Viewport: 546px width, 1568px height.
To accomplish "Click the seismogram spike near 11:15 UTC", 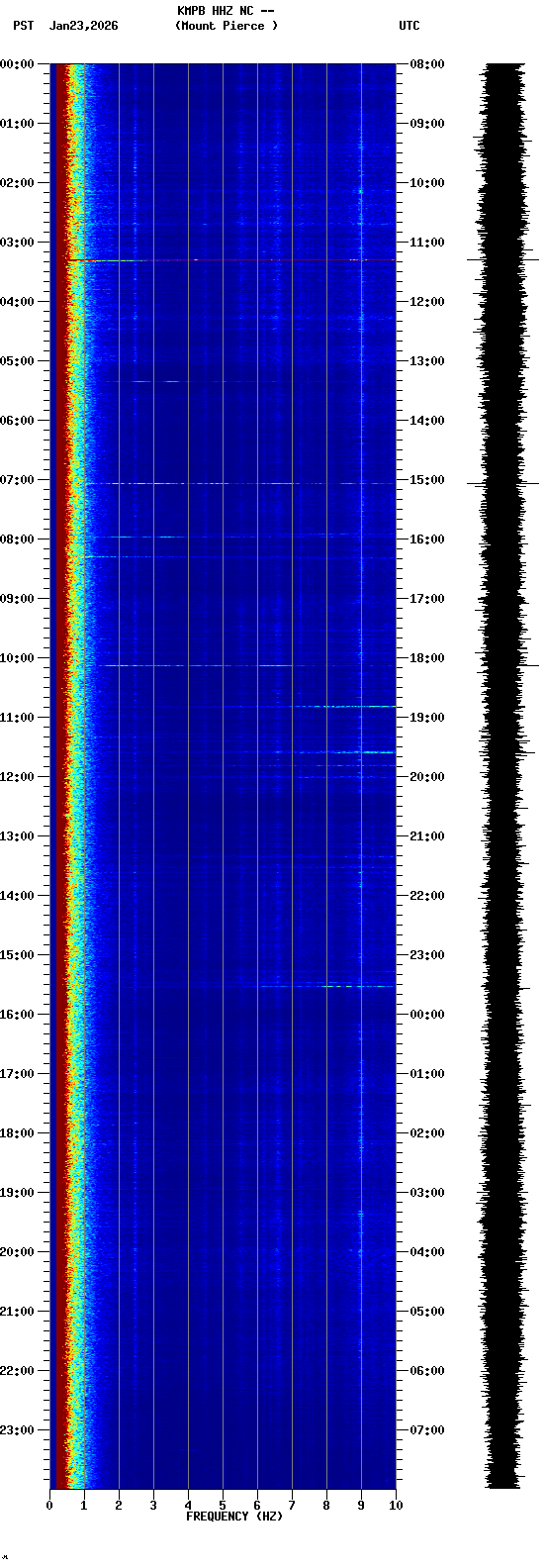I will pos(502,260).
